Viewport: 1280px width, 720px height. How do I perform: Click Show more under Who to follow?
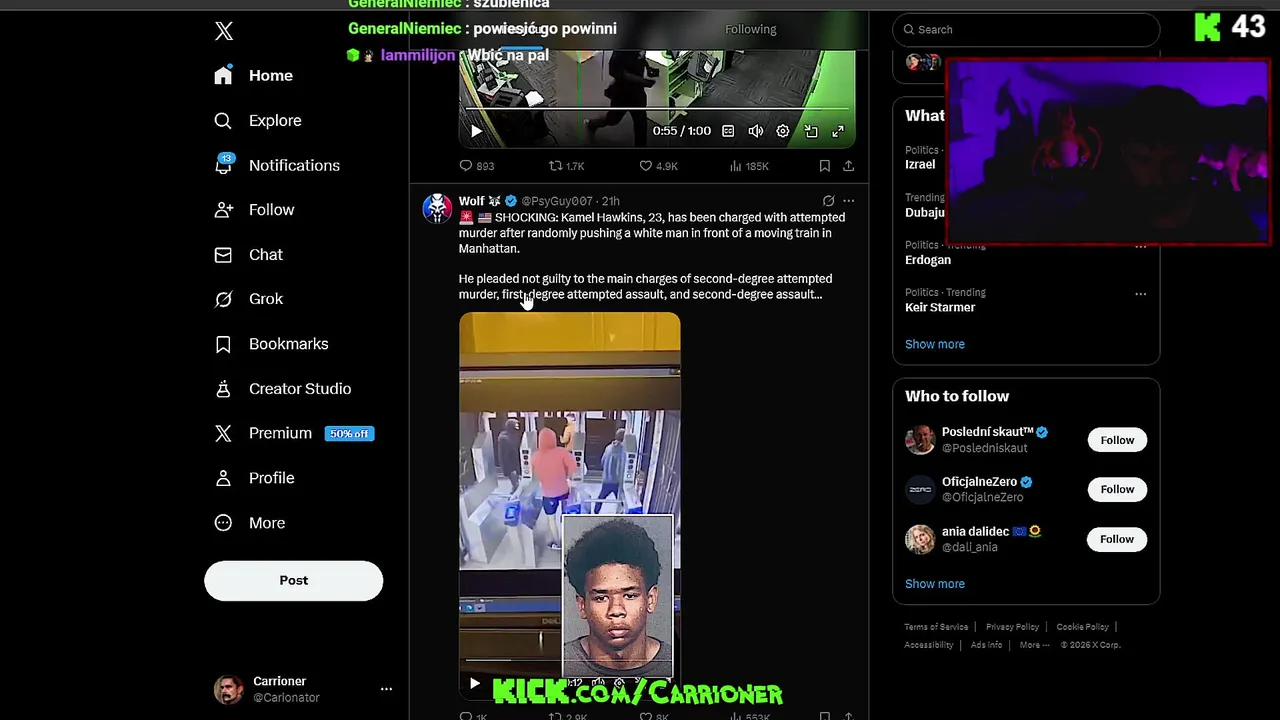coord(935,584)
